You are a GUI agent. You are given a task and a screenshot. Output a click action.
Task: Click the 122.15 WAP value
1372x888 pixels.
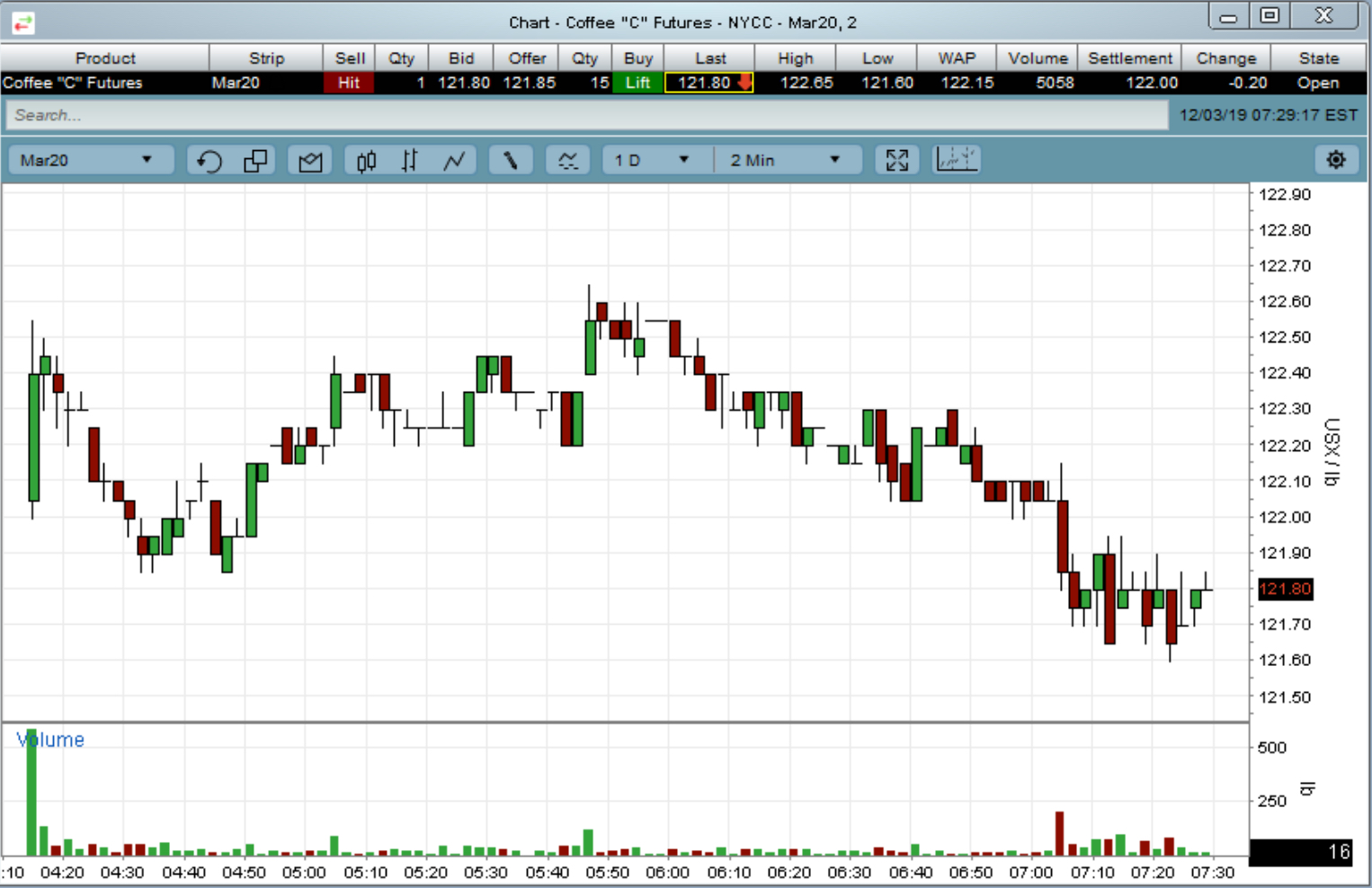967,83
